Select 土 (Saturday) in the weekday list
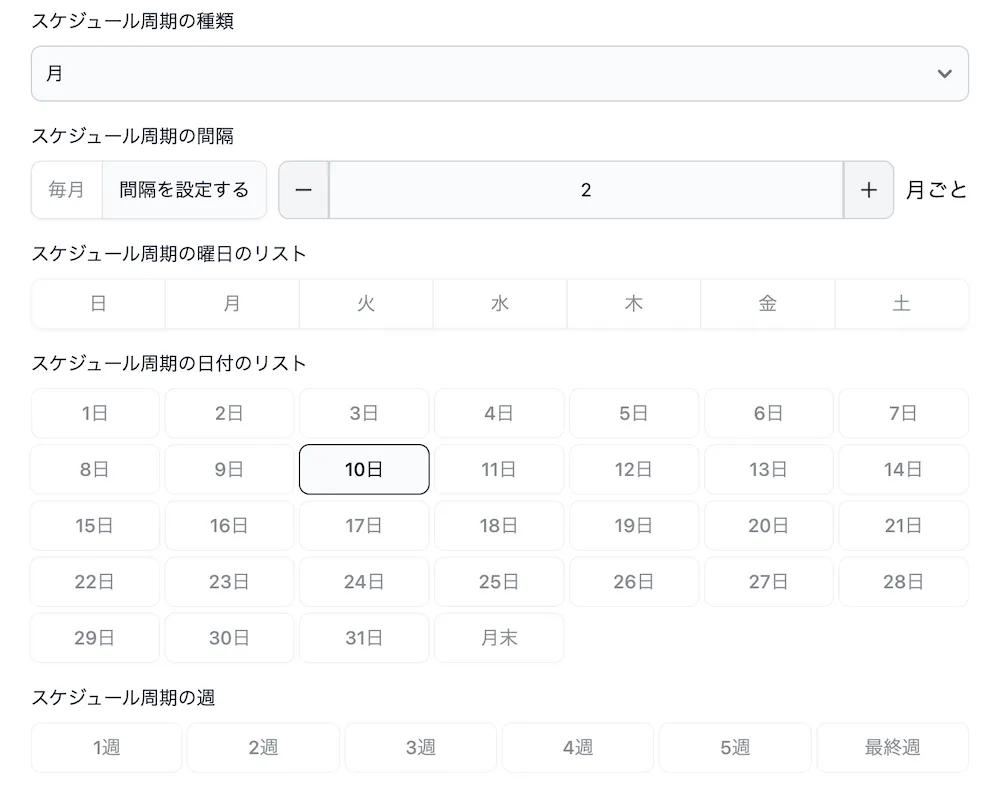1000x793 pixels. 902,304
